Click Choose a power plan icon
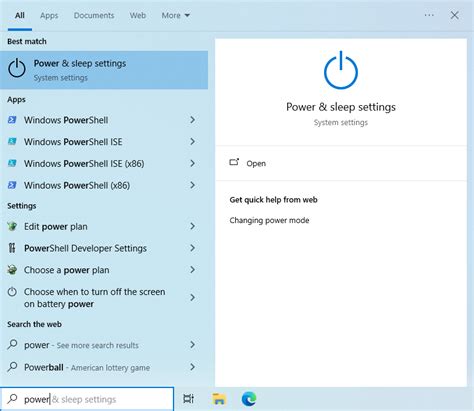 click(12, 270)
